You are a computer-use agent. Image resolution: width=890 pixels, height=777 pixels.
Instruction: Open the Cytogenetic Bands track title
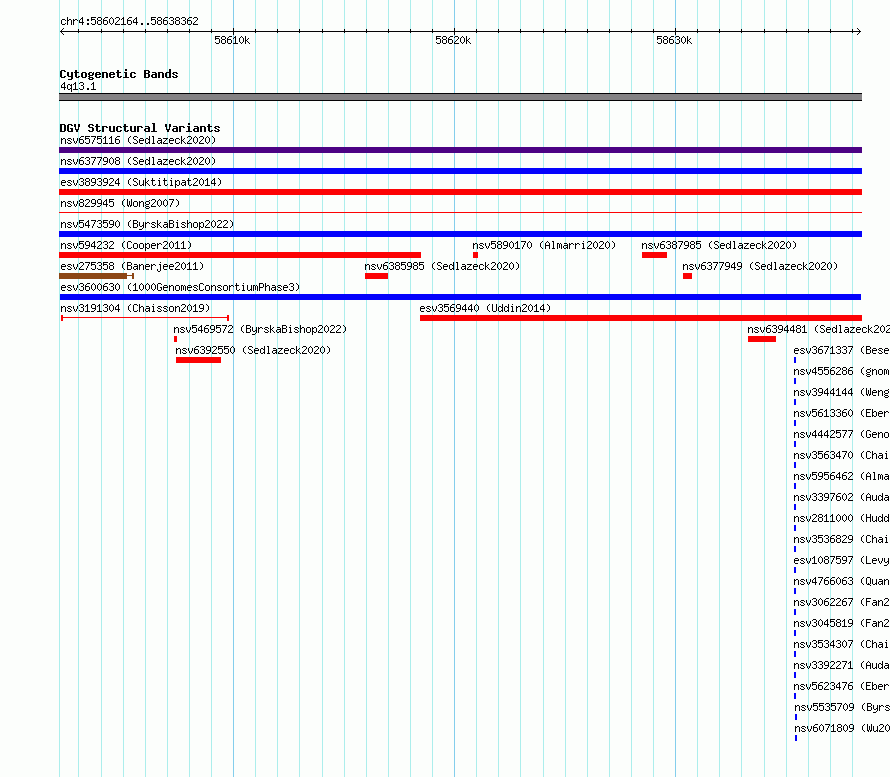pos(119,74)
